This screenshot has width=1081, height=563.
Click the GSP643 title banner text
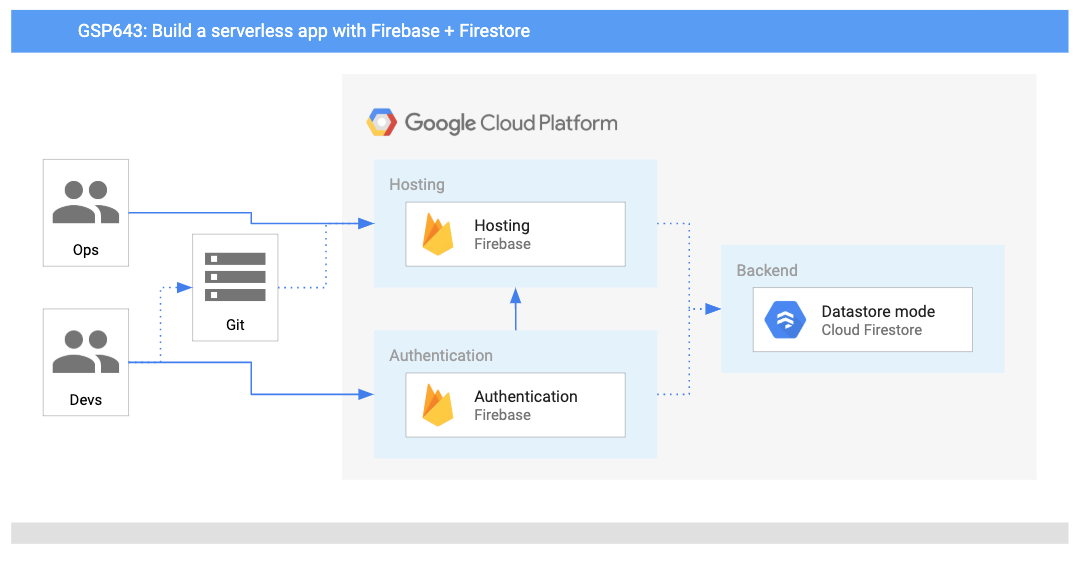pyautogui.click(x=304, y=31)
